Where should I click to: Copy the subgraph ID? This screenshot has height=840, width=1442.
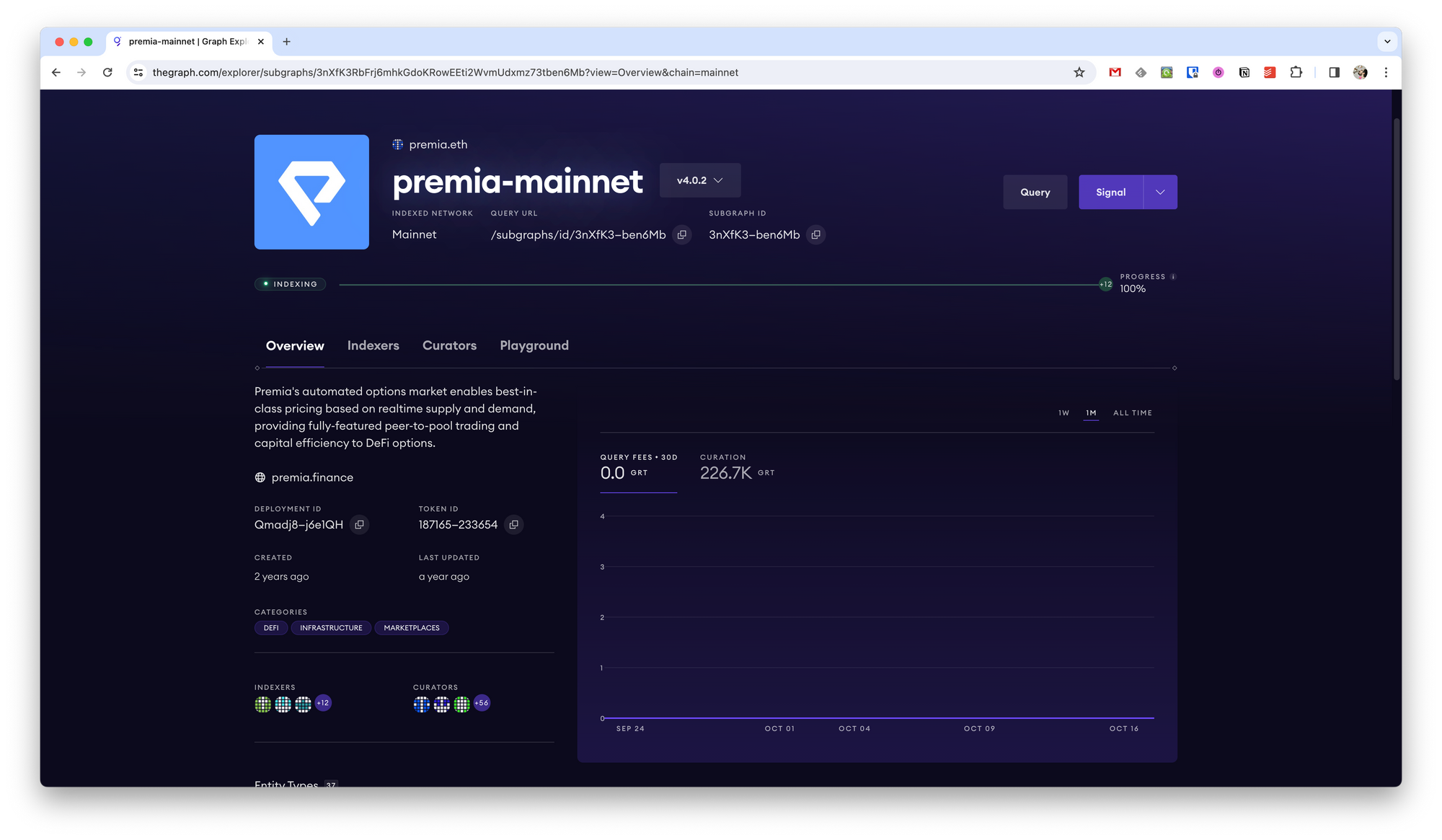[815, 235]
